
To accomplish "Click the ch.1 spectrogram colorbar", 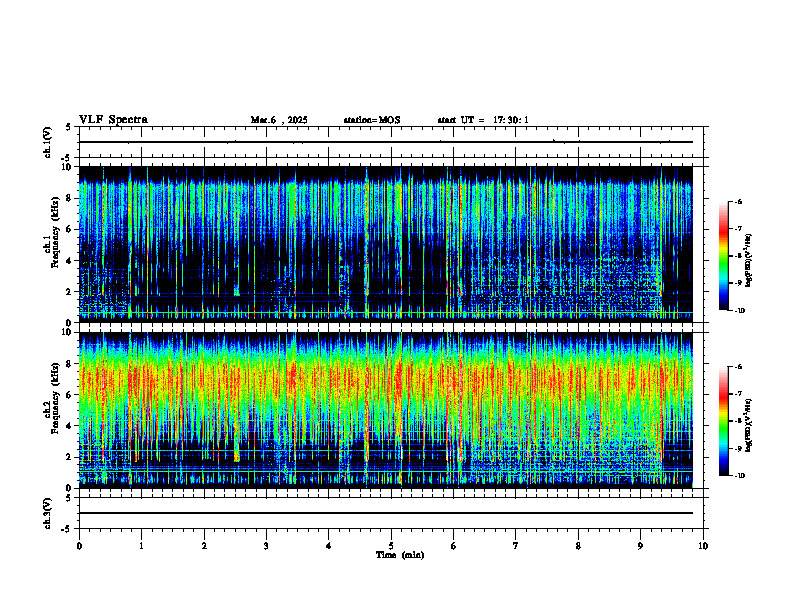I will 723,256.
